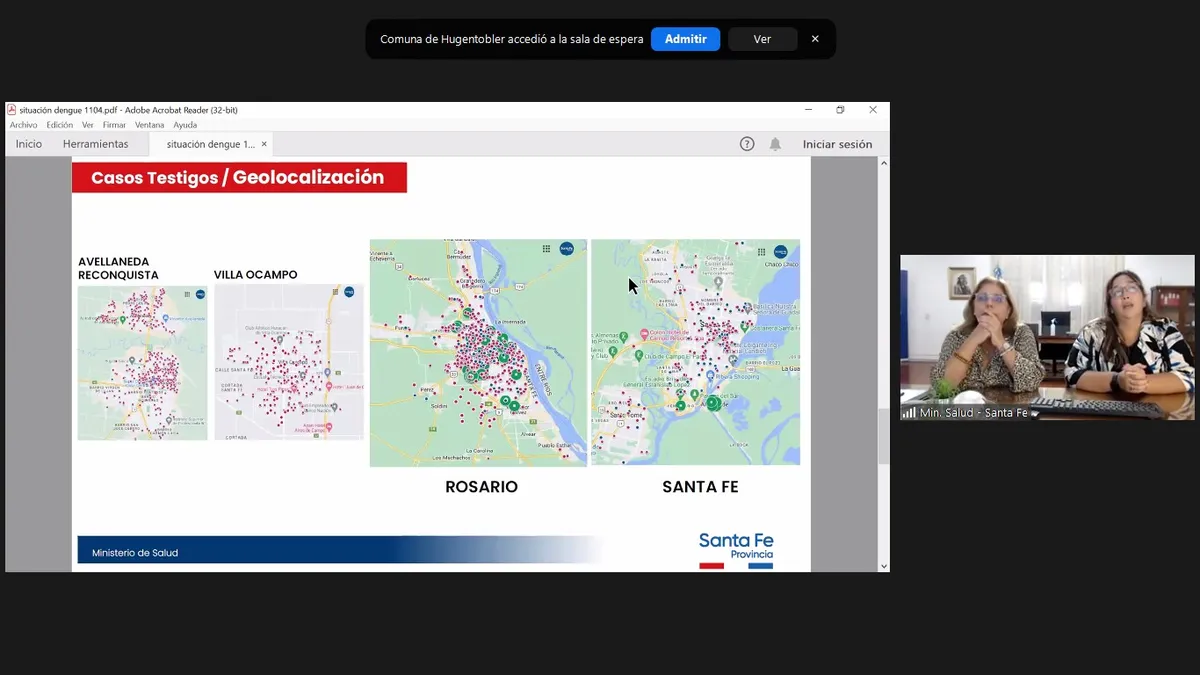The height and width of the screenshot is (675, 1200).
Task: Switch to the Inicio tab
Action: 28,143
